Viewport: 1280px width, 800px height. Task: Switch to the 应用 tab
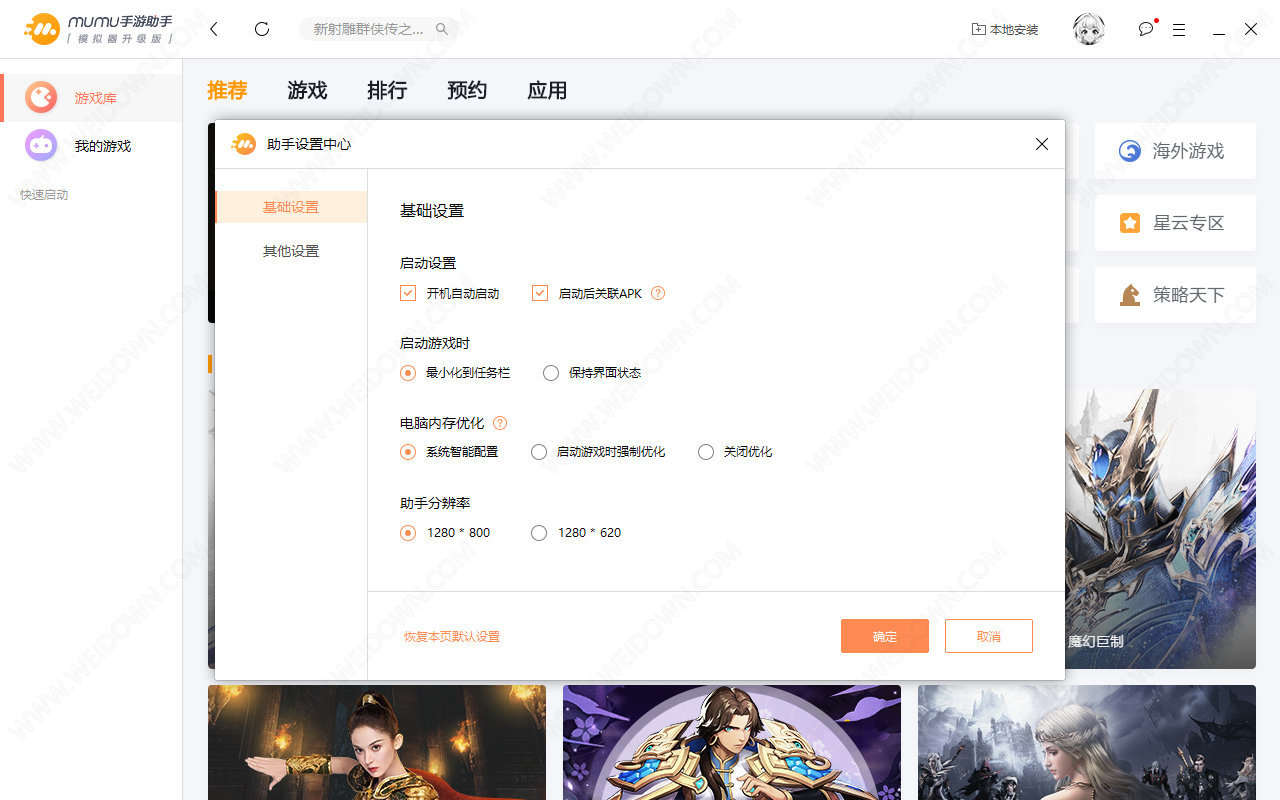click(x=547, y=90)
